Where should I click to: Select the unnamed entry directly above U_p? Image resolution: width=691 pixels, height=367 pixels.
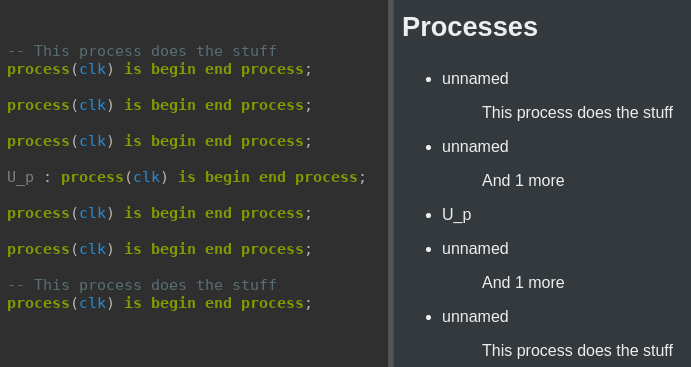(475, 146)
